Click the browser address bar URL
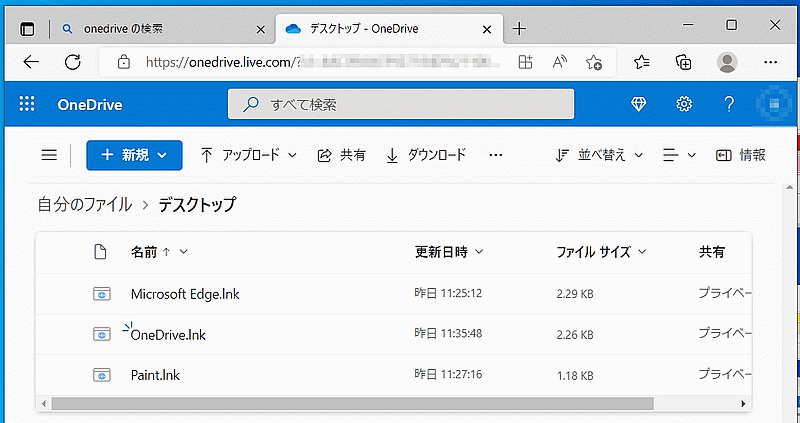This screenshot has height=423, width=800. click(321, 62)
